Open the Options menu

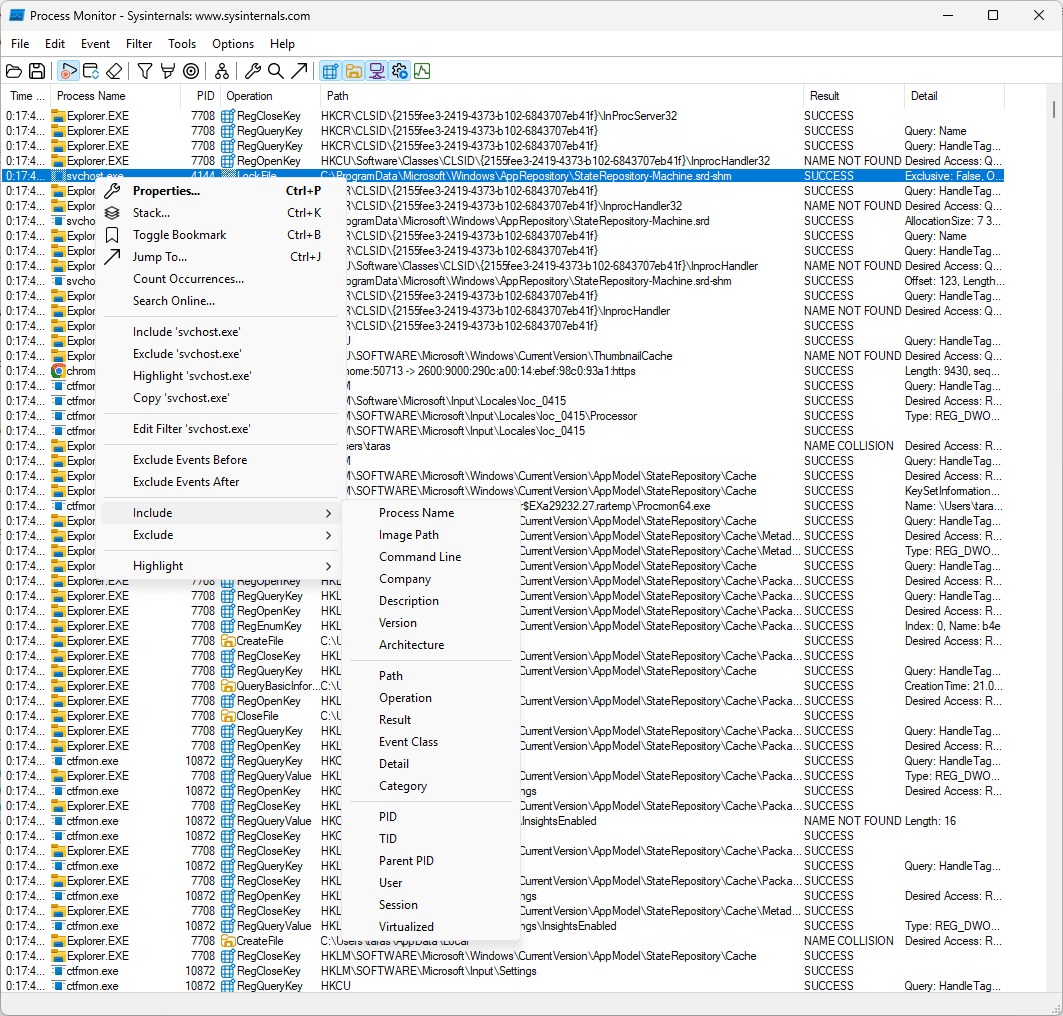click(233, 43)
